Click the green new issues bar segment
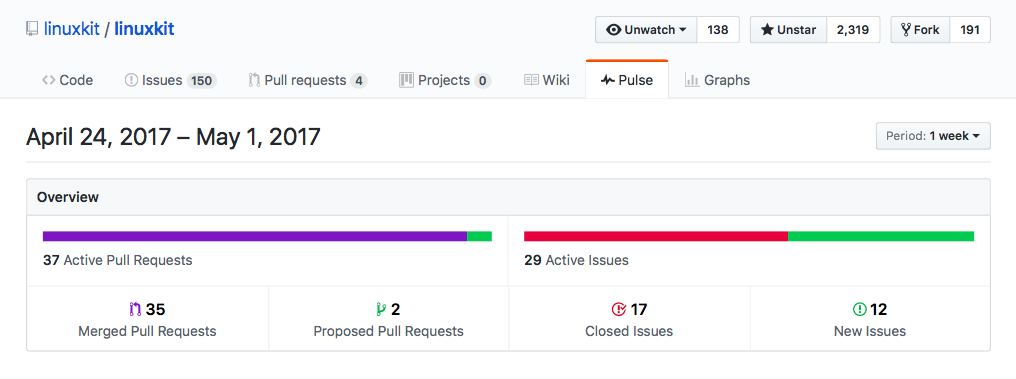1016x379 pixels. [x=881, y=236]
